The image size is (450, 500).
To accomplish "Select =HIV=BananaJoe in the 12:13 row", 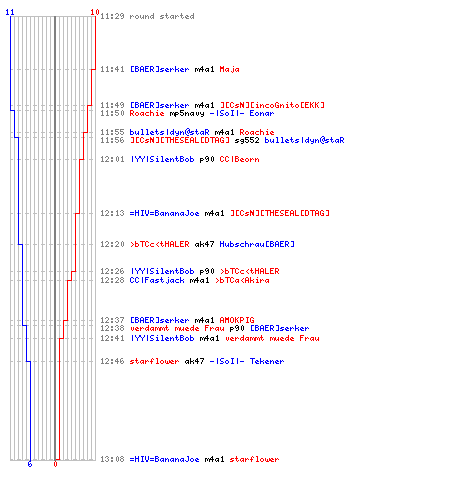I will tap(164, 213).
